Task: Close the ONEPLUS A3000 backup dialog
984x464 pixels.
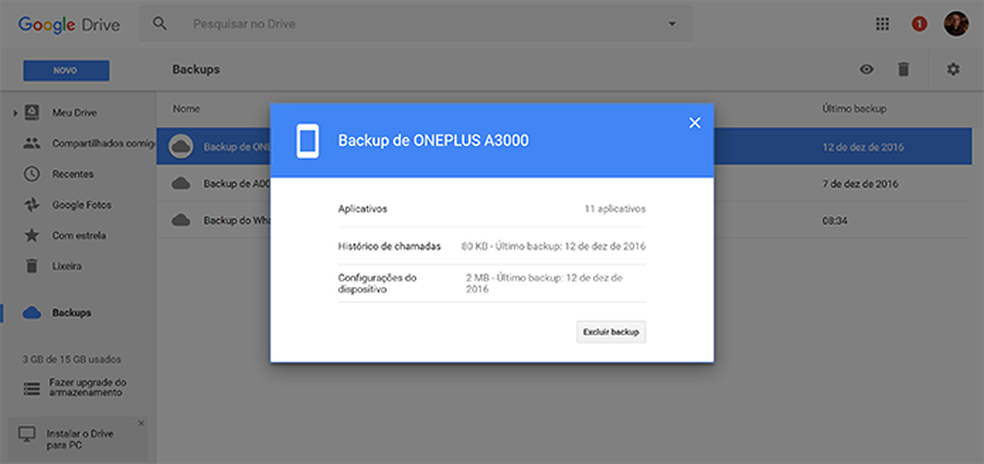Action: [695, 123]
